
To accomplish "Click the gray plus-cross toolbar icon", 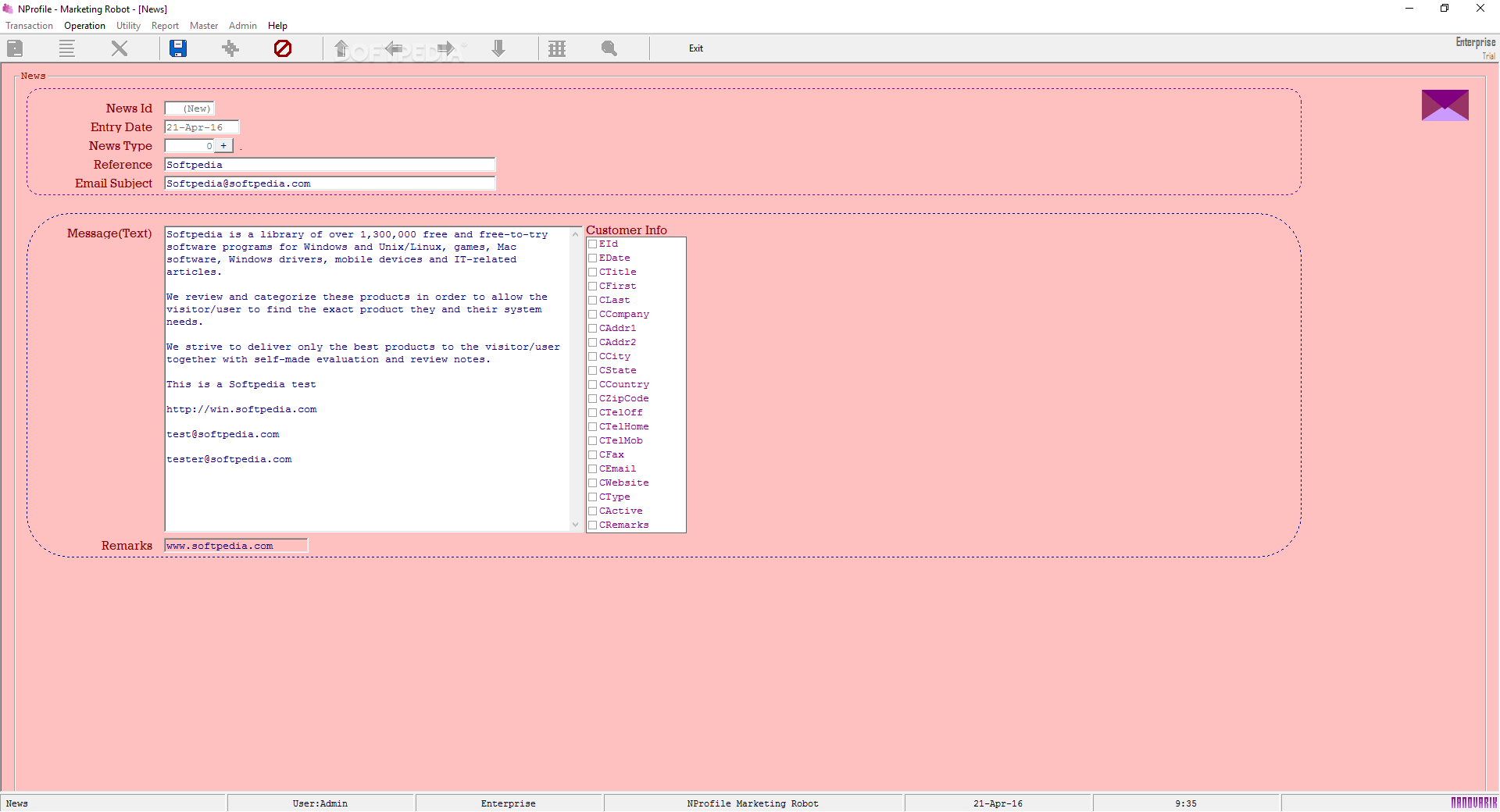I will [x=230, y=48].
